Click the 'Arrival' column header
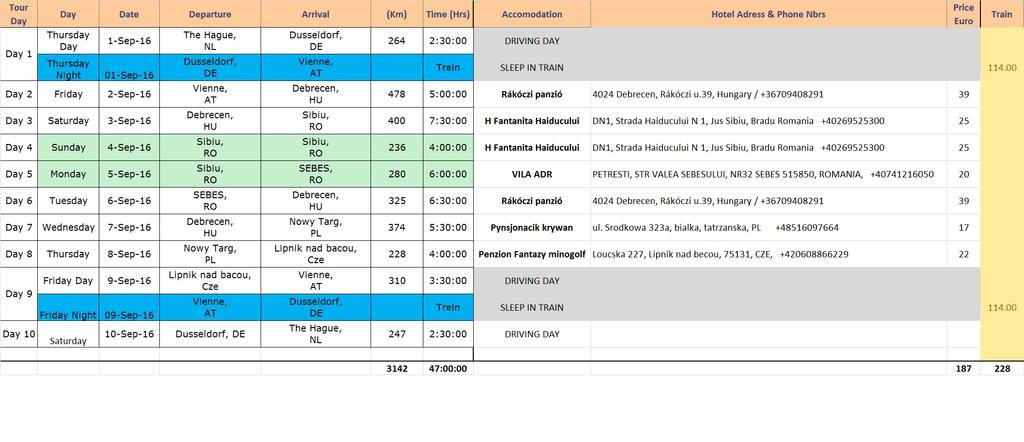This screenshot has height=442, width=1024. click(315, 14)
